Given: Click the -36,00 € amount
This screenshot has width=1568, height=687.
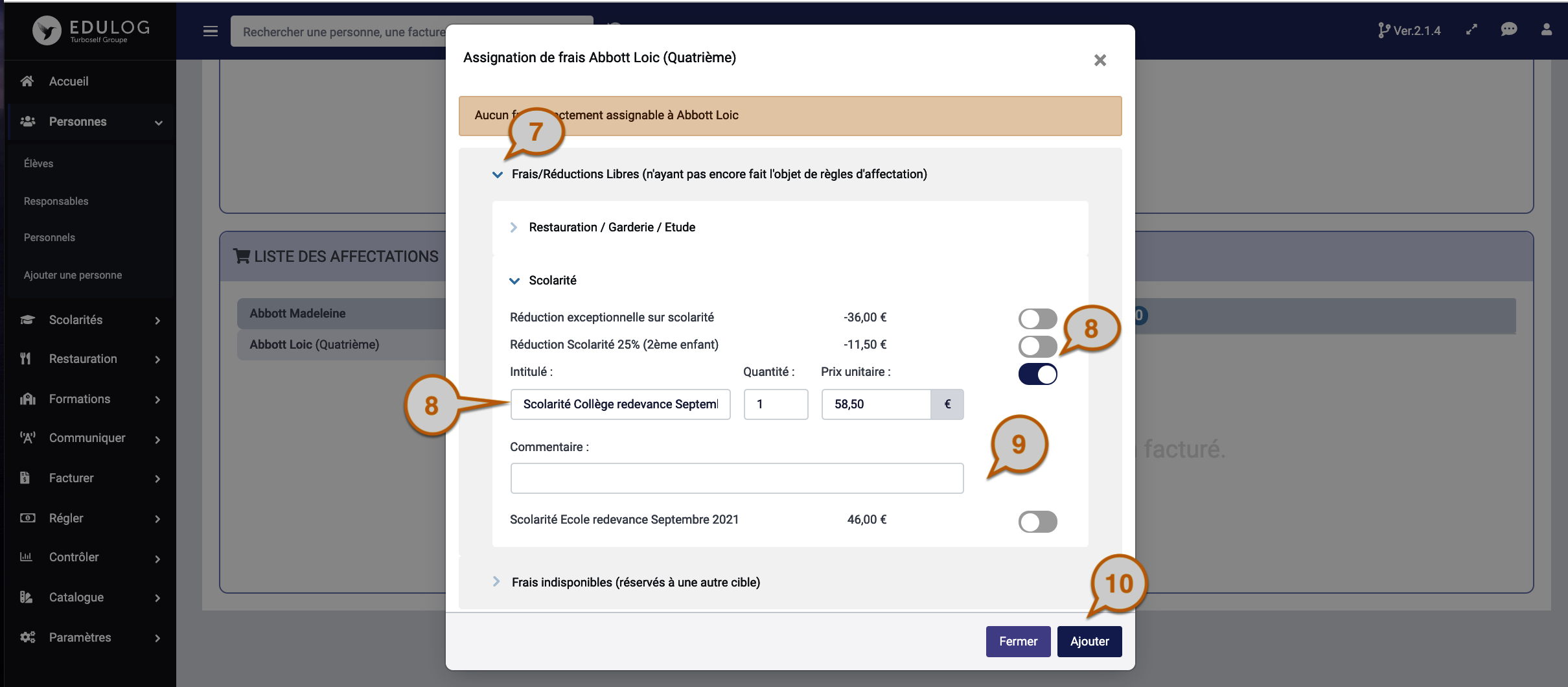Looking at the screenshot, I should click(865, 317).
